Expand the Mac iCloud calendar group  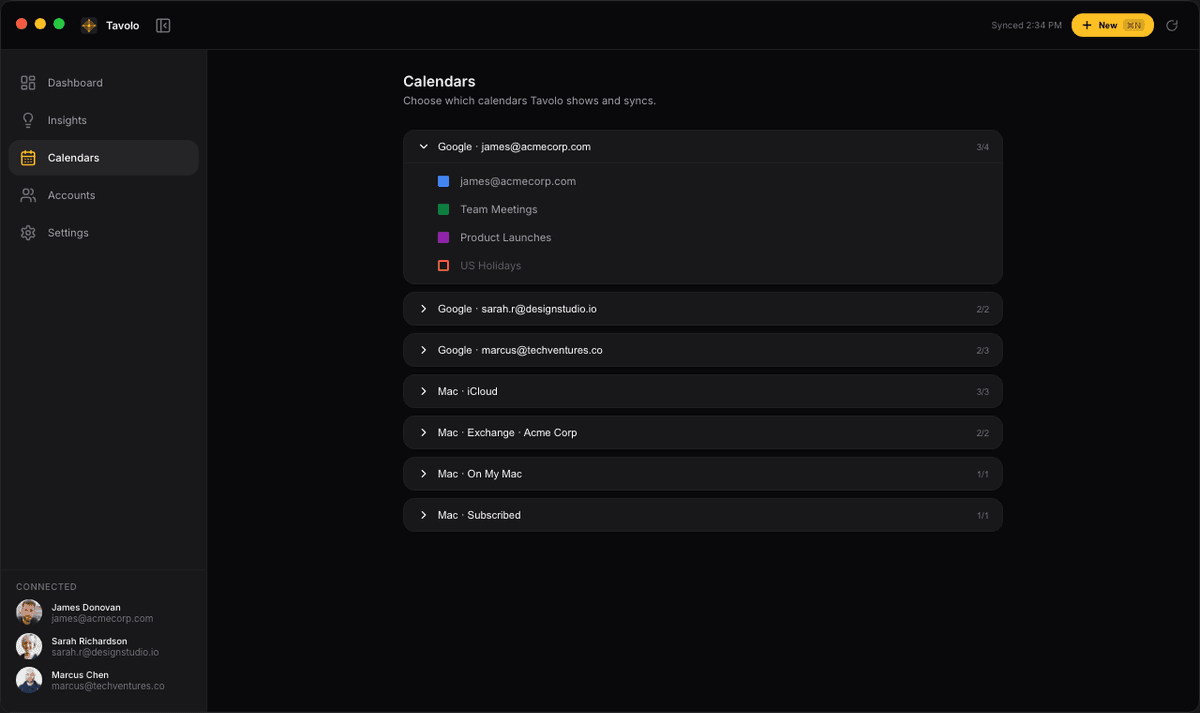click(x=423, y=391)
